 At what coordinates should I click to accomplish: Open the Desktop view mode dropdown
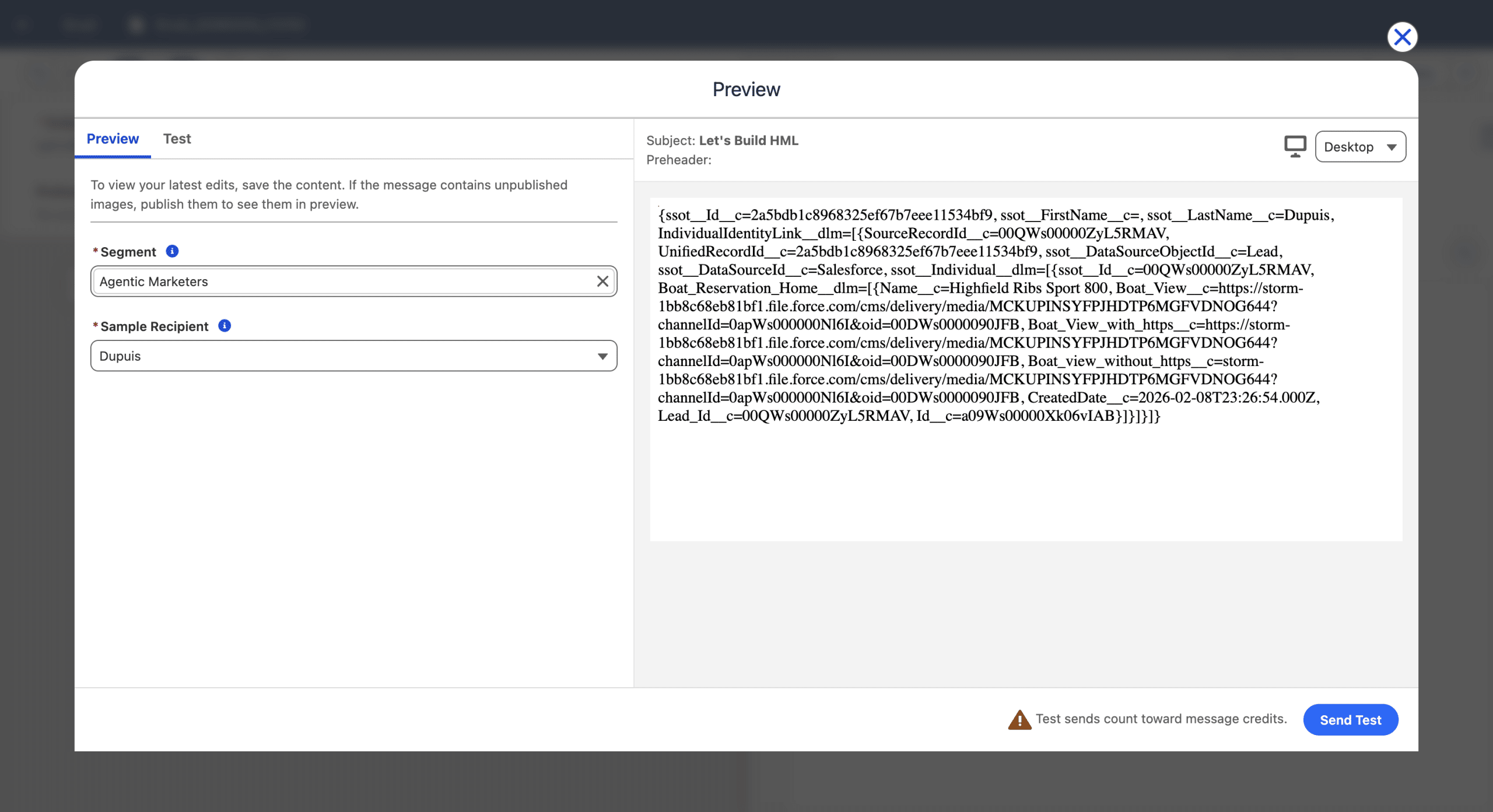pos(1360,147)
